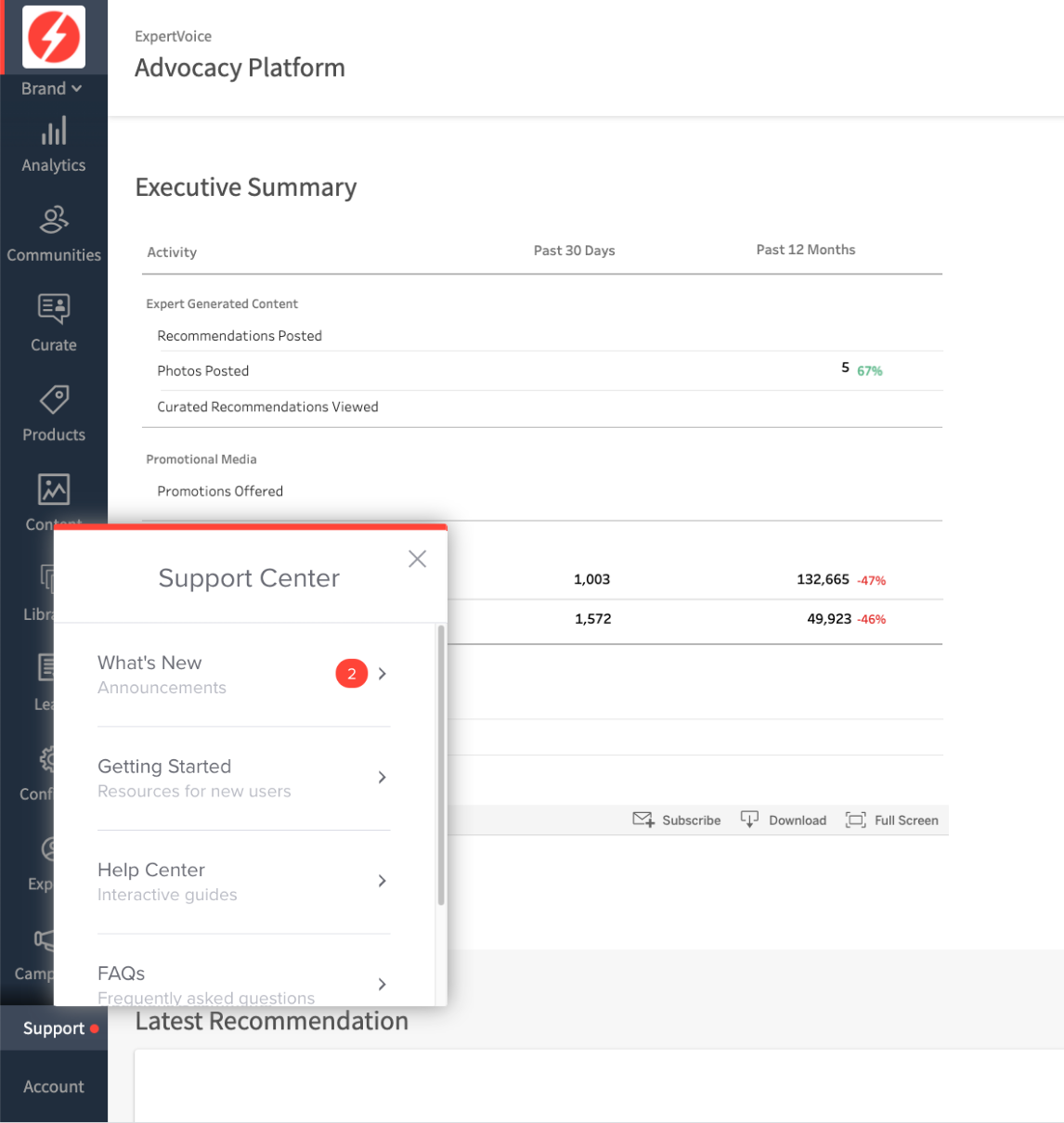Click the -47% red value
1064x1123 pixels.
(872, 581)
